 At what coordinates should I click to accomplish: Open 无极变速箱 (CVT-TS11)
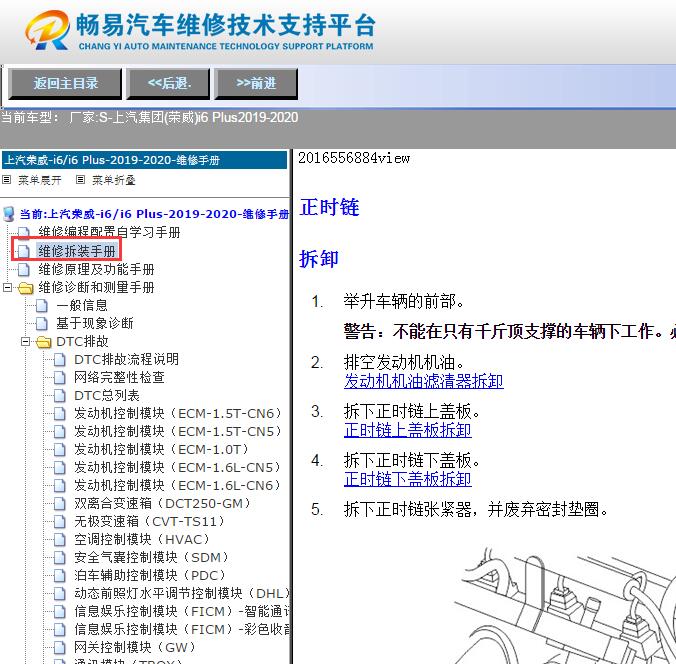click(x=150, y=521)
